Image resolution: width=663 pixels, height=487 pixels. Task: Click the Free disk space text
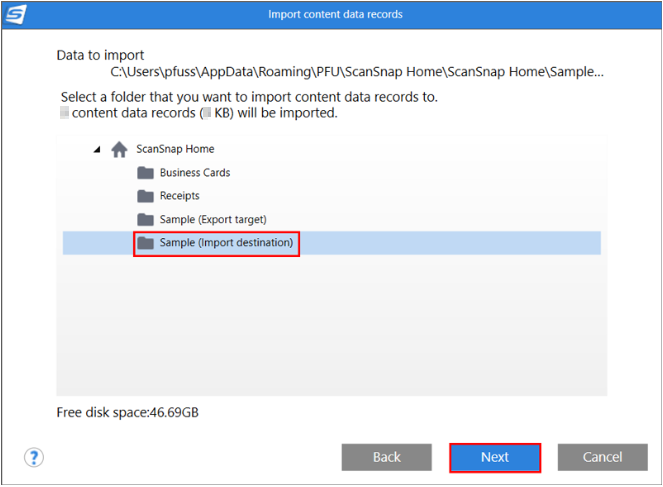click(128, 412)
